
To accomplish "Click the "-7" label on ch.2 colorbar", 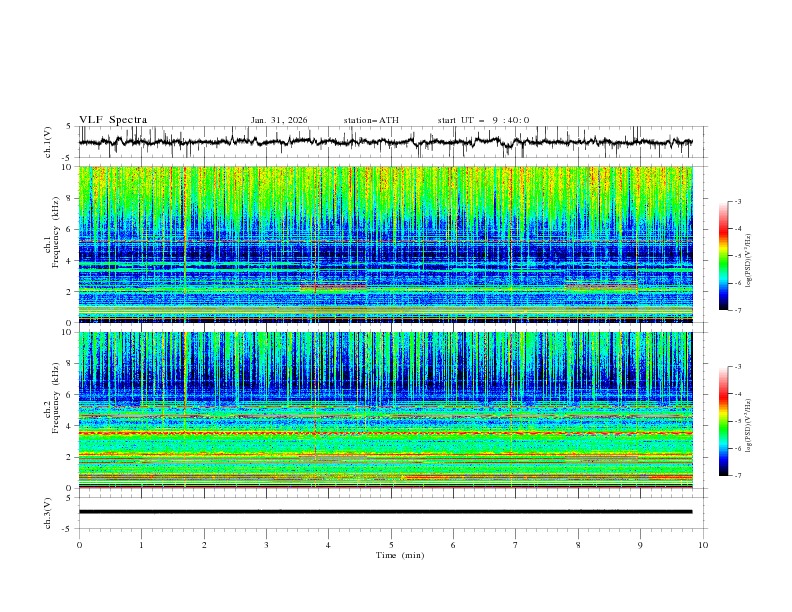I will point(737,476).
